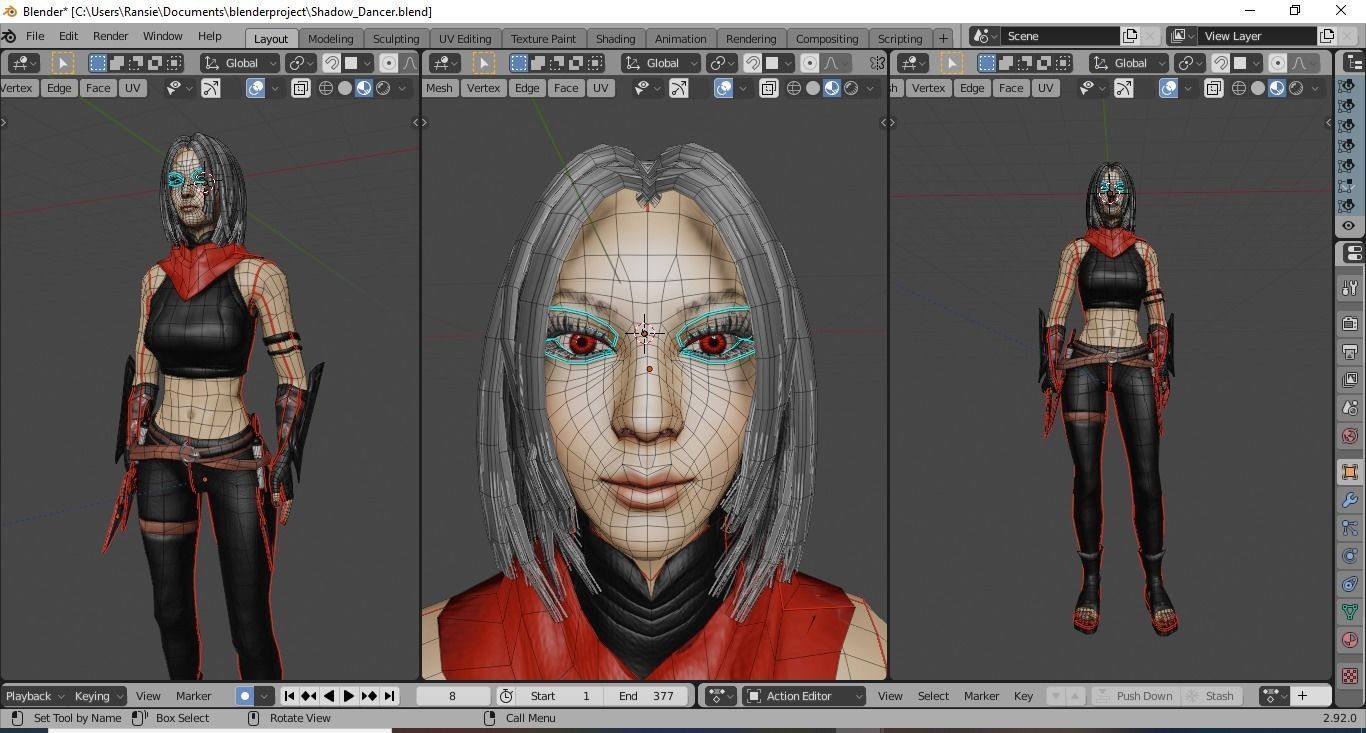Image resolution: width=1366 pixels, height=733 pixels.
Task: Open the Scene properties tab
Action: tap(1350, 408)
